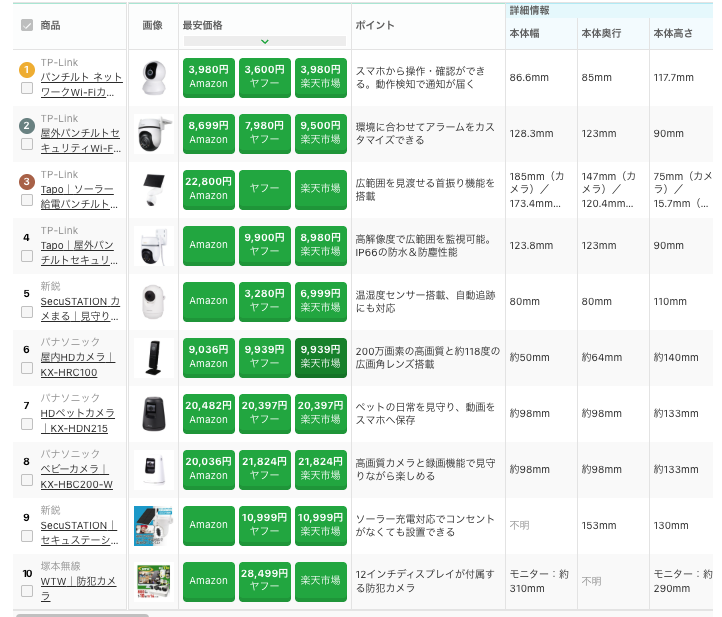Screen dimensions: 722x617
Task: Select the checkbox for rank 10 WTW camera
Action: pyautogui.click(x=27, y=592)
